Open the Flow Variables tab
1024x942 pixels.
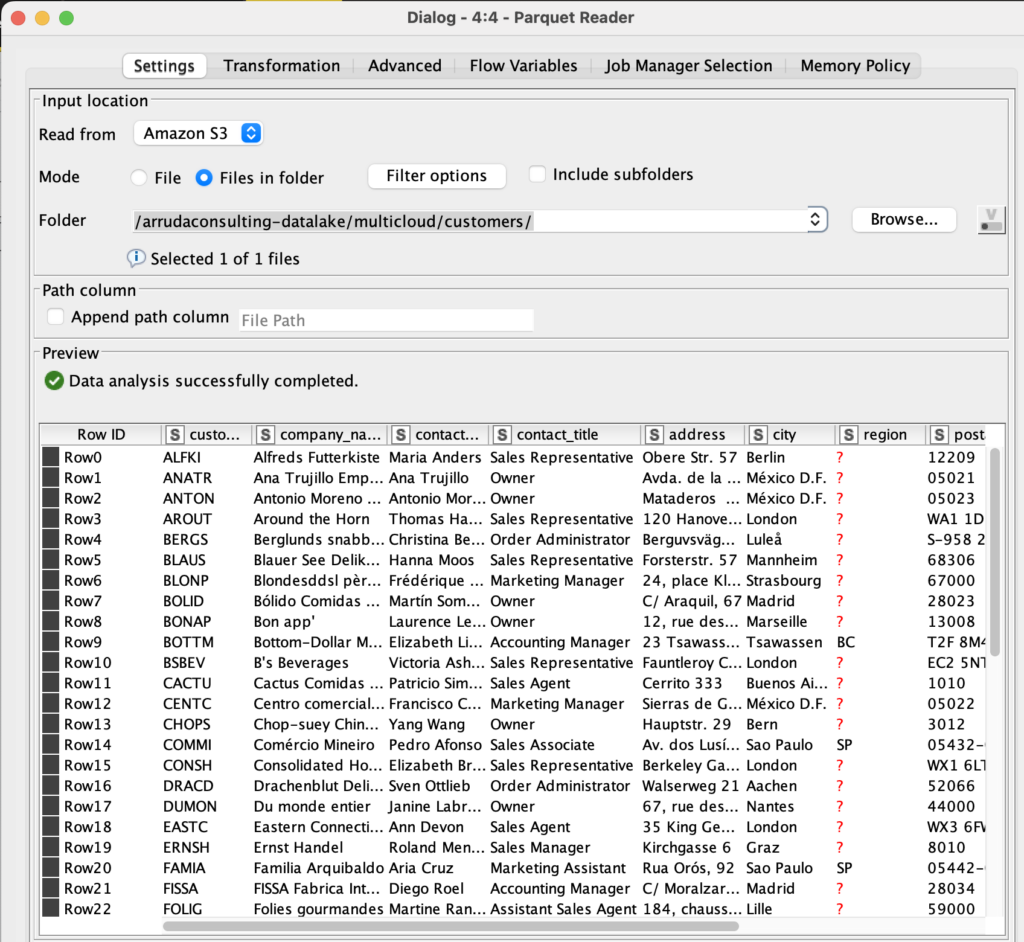[x=523, y=65]
